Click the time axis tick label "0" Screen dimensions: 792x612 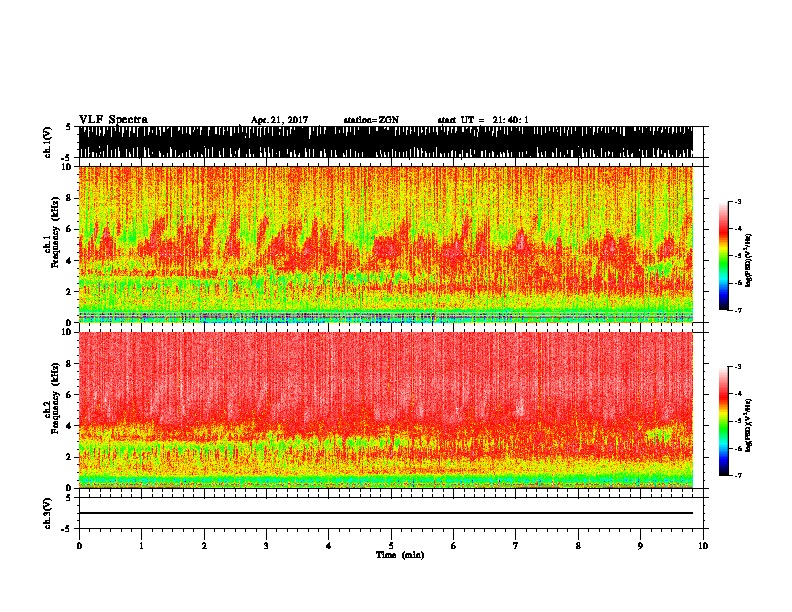pos(79,545)
